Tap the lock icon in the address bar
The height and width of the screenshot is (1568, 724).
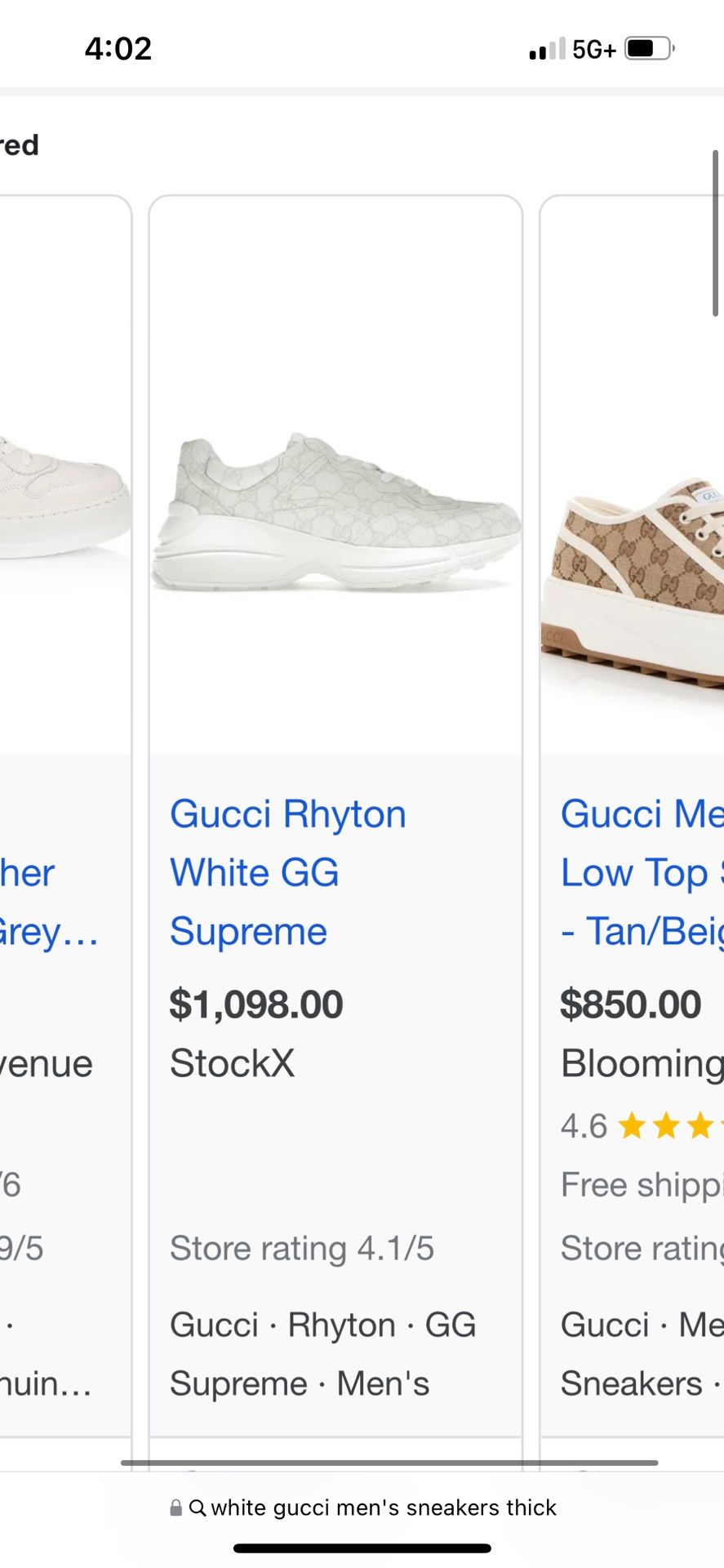tap(175, 1508)
